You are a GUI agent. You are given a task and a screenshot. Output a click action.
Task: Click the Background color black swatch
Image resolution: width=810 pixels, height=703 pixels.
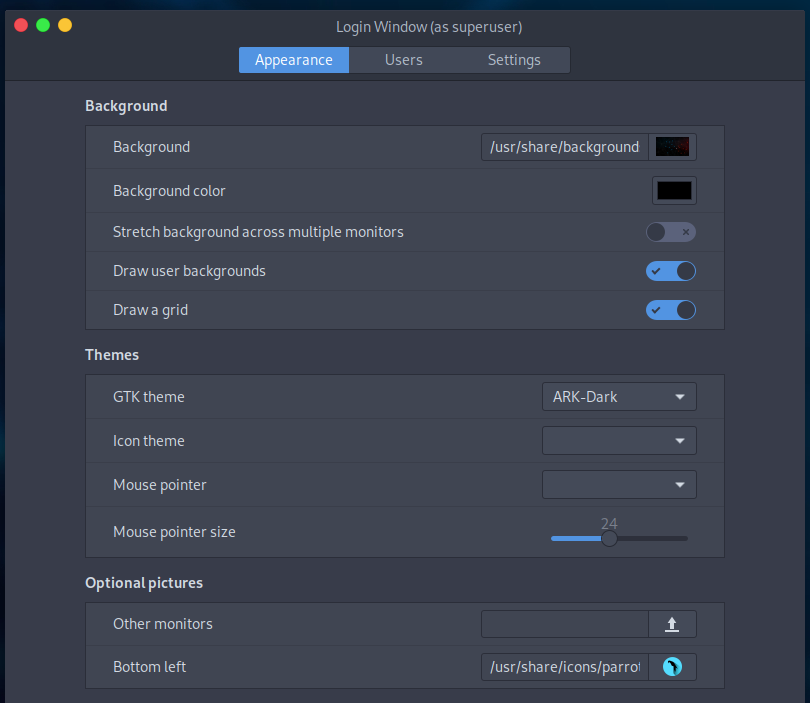tap(674, 191)
